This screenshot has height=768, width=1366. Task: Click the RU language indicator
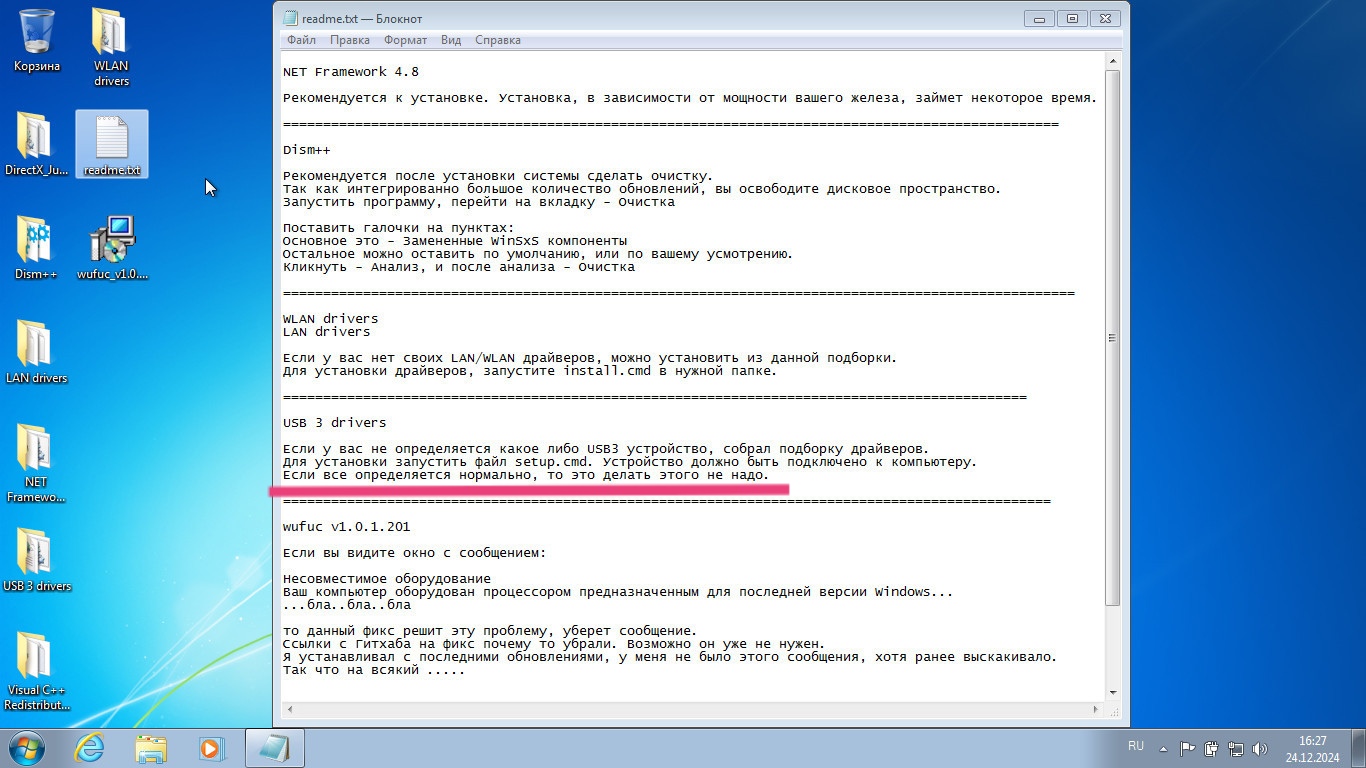point(1136,747)
